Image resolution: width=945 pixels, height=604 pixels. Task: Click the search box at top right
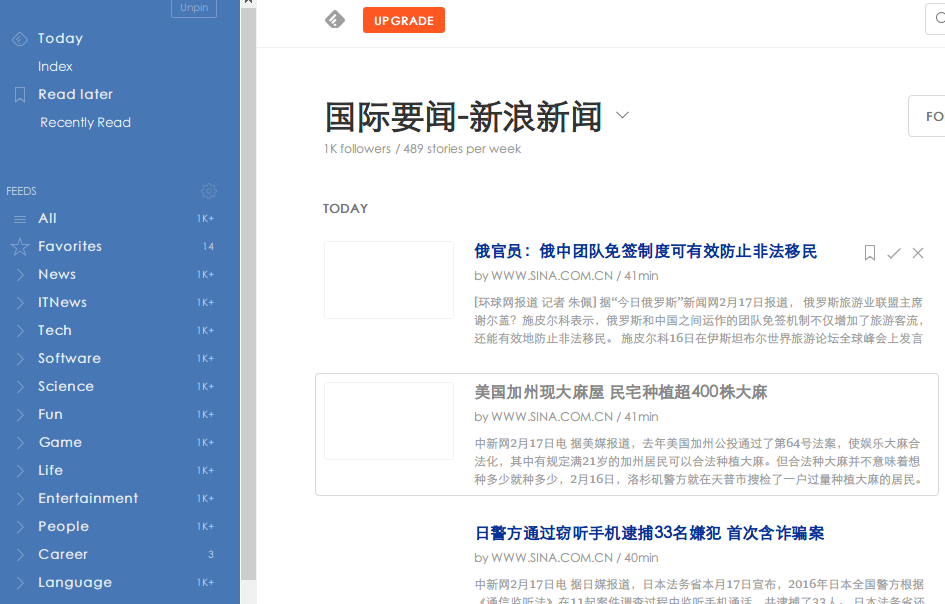coord(935,19)
